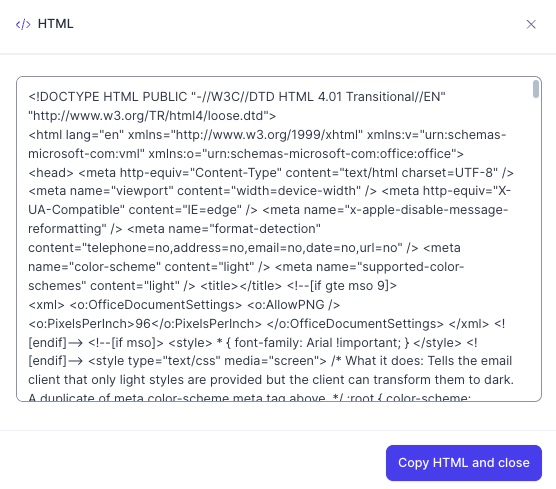Click the "<style type="text/css"" text
This screenshot has height=489, width=556.
[x=154, y=361]
